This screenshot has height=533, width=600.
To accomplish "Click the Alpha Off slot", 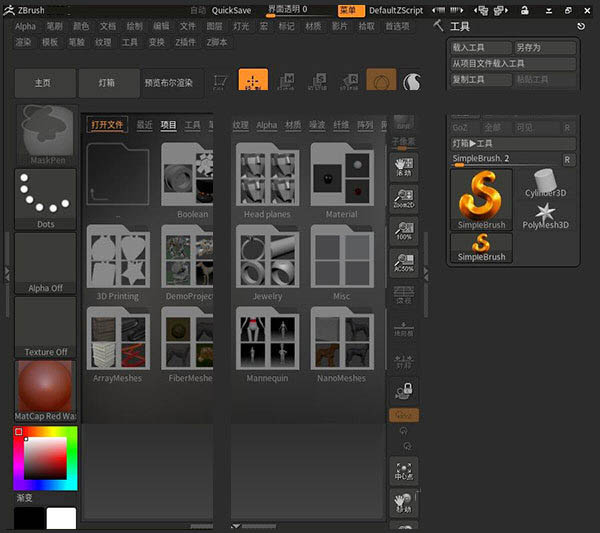I will pos(45,262).
